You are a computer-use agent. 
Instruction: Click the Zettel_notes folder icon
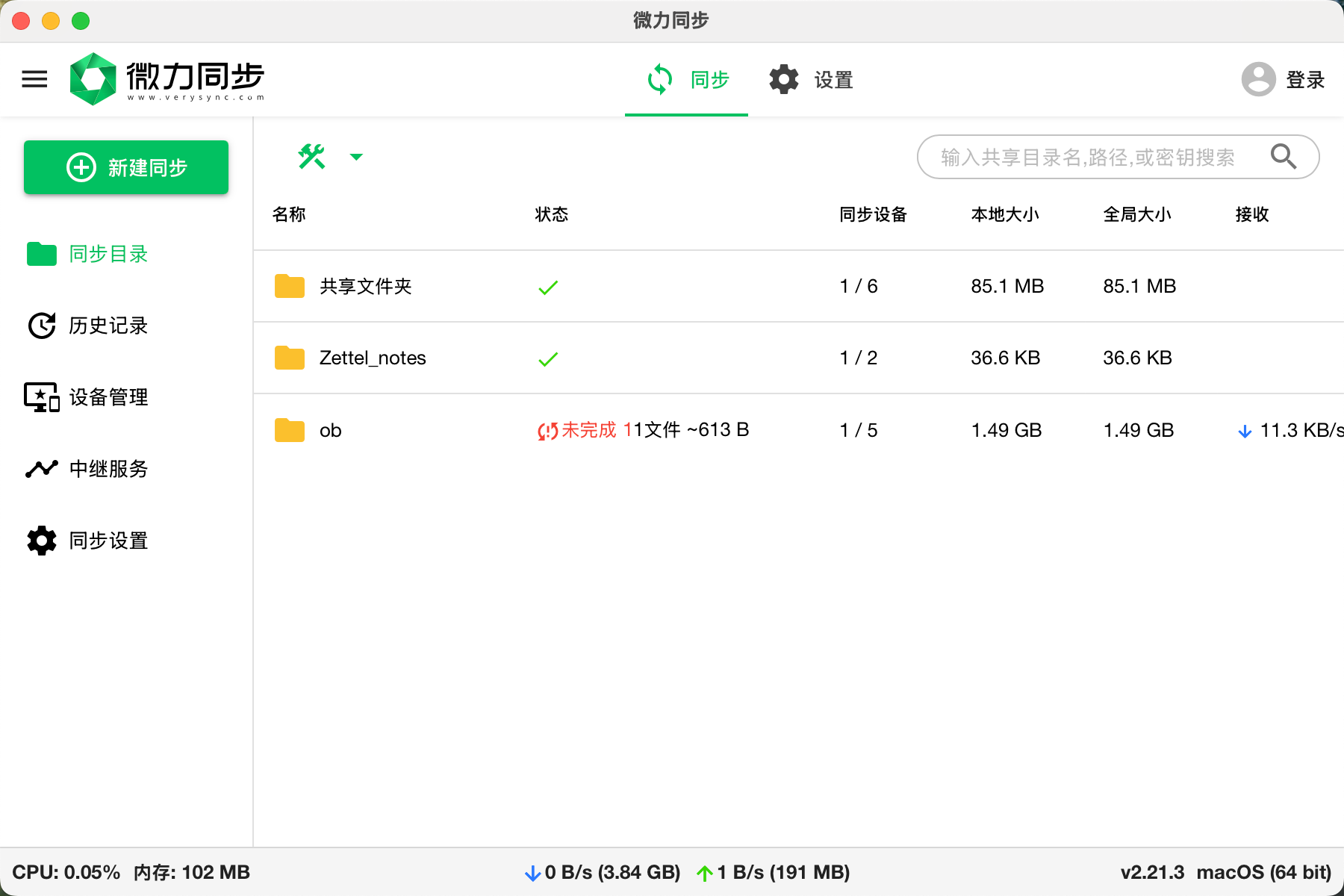tap(290, 358)
